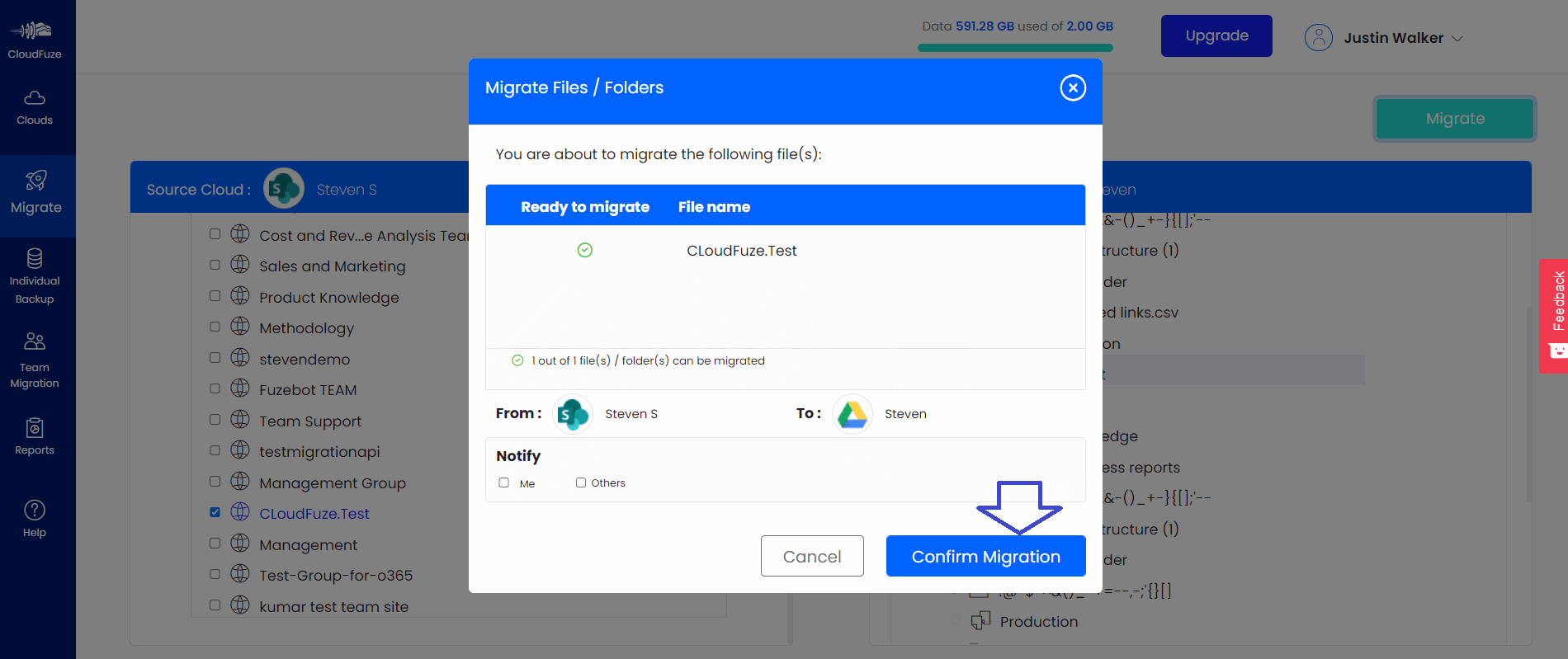Check the Management checkbox
Screen dimensions: 1568x659
coord(215,543)
